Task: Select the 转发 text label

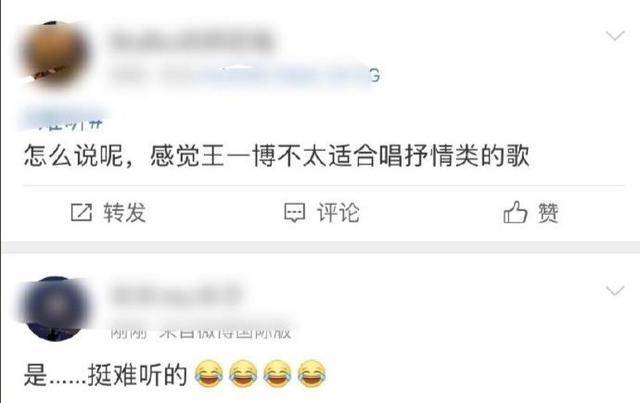Action: (x=124, y=212)
